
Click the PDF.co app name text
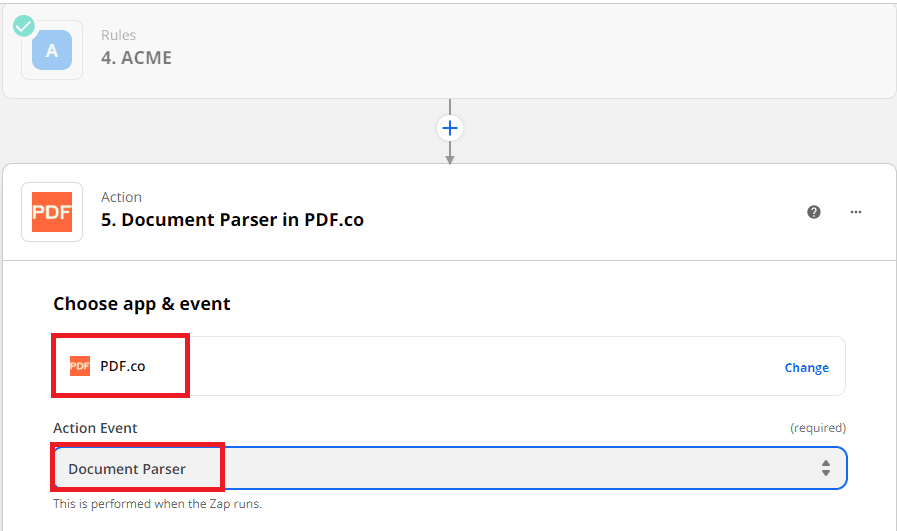[123, 366]
